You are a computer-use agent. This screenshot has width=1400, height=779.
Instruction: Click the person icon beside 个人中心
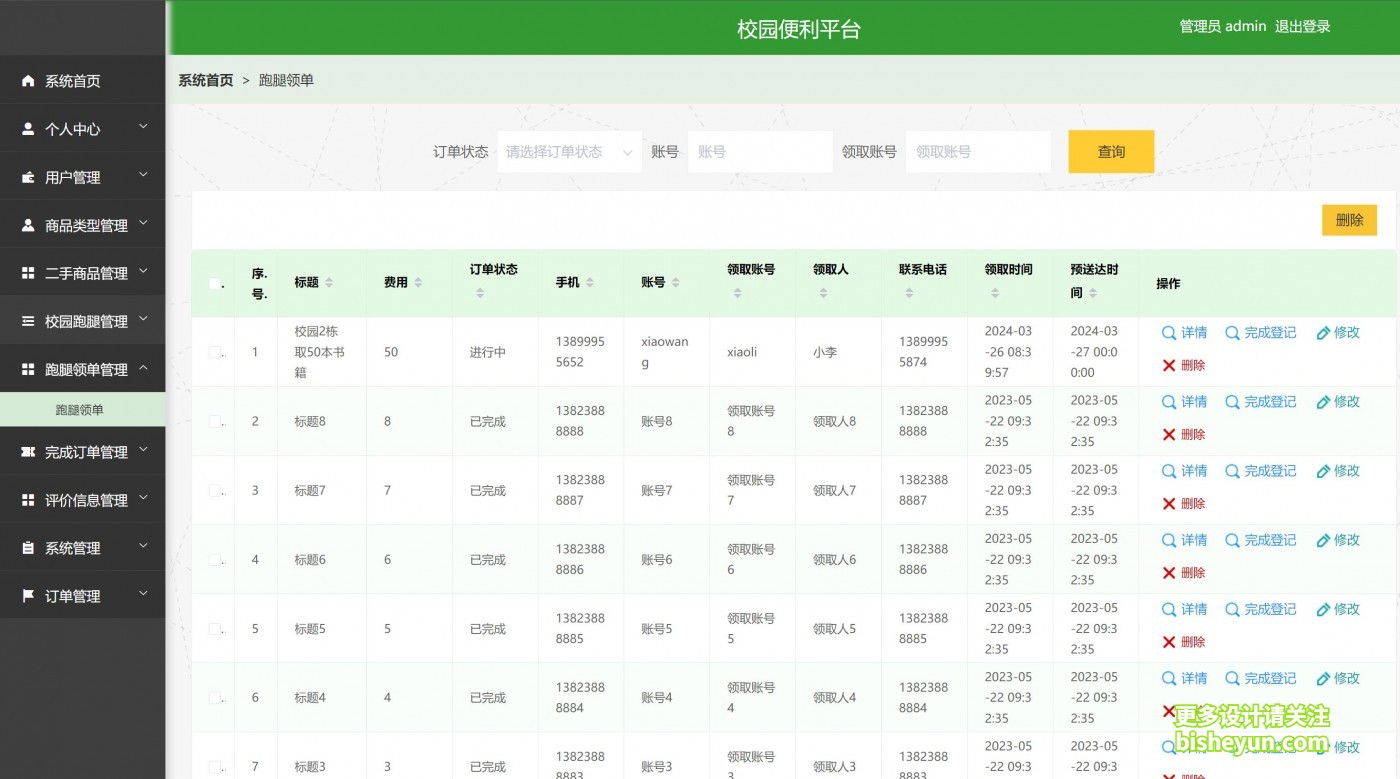click(x=28, y=129)
